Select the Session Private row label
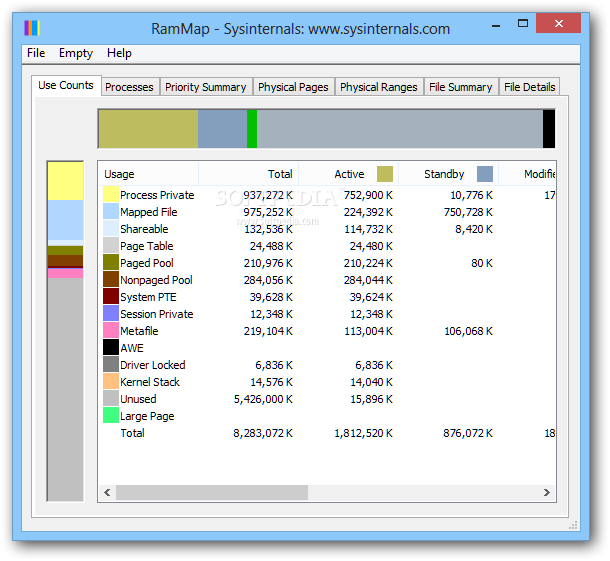 157,314
